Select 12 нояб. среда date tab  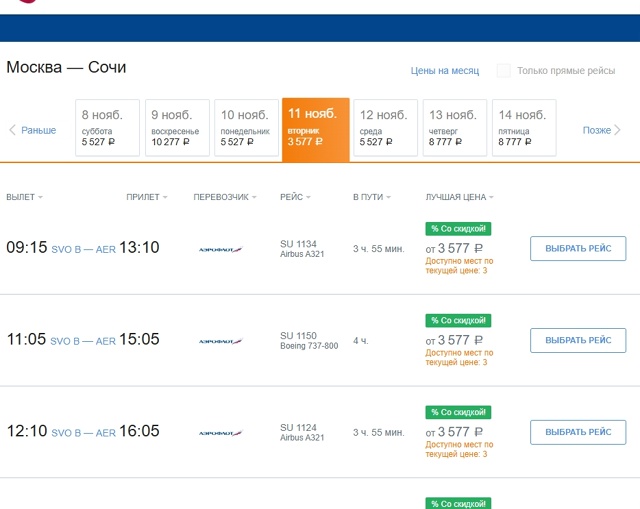(386, 129)
